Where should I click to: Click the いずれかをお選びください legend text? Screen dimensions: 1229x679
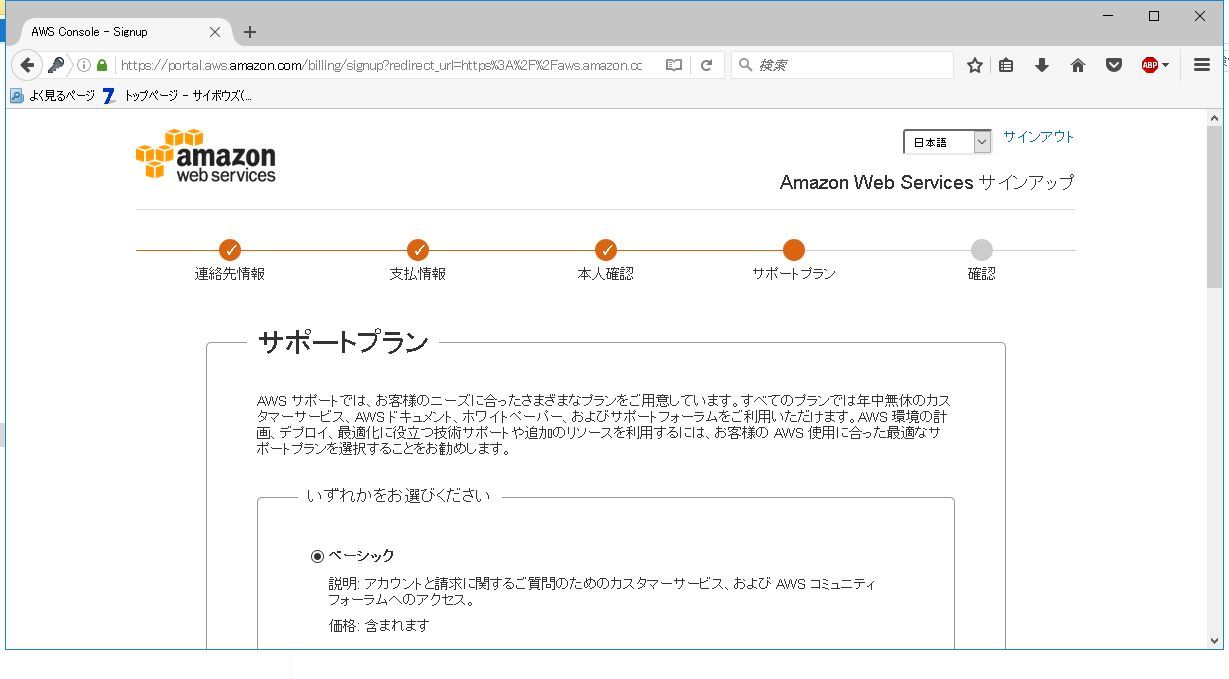[399, 496]
